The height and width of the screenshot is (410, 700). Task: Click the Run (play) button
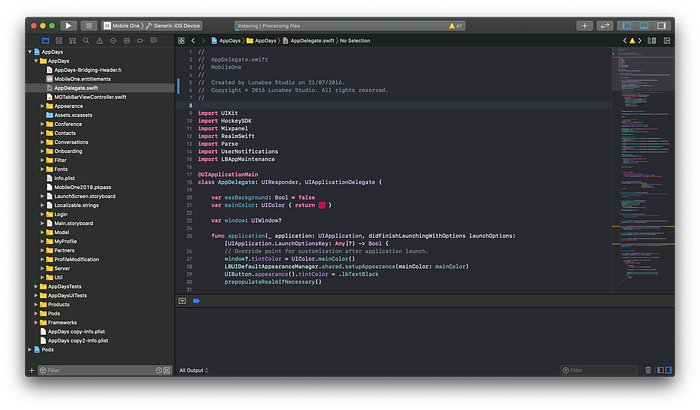(x=68, y=24)
